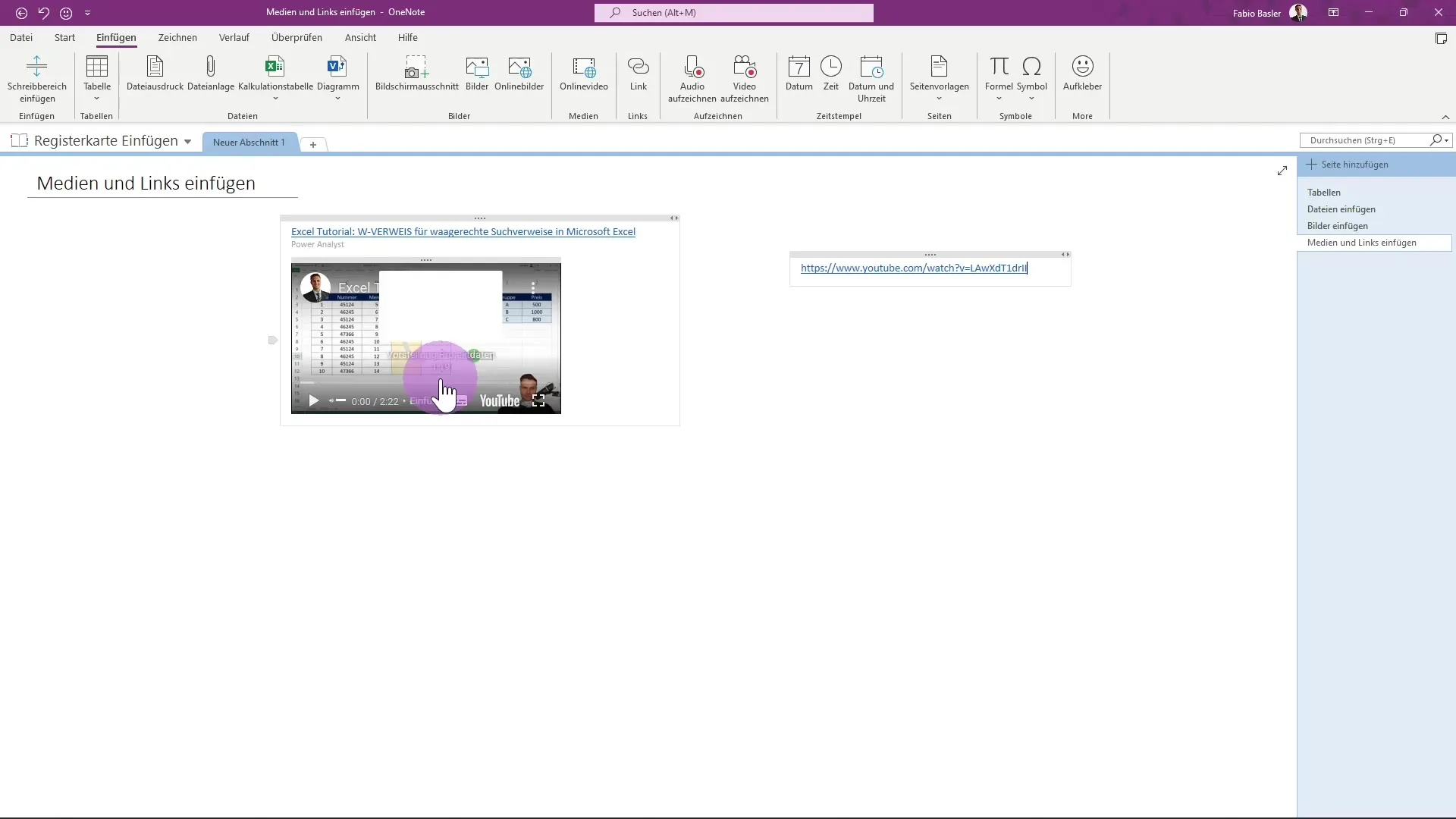Open Seitenvorlagen page templates
Image resolution: width=1456 pixels, height=819 pixels.
[x=939, y=67]
